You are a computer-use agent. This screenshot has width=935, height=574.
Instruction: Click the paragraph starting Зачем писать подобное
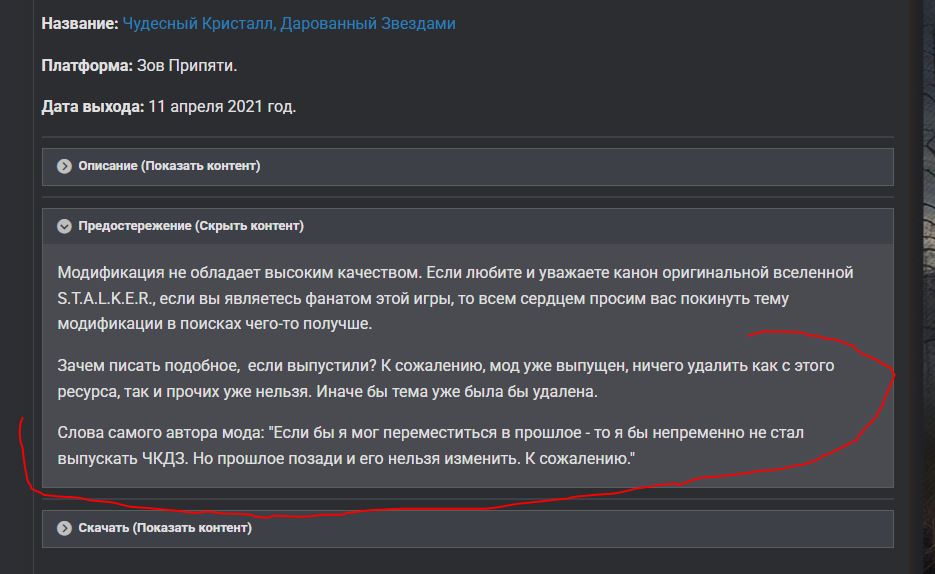point(445,378)
